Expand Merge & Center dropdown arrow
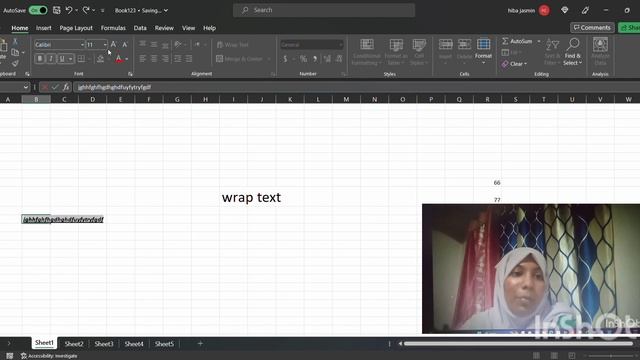The width and height of the screenshot is (640, 360). 269,59
